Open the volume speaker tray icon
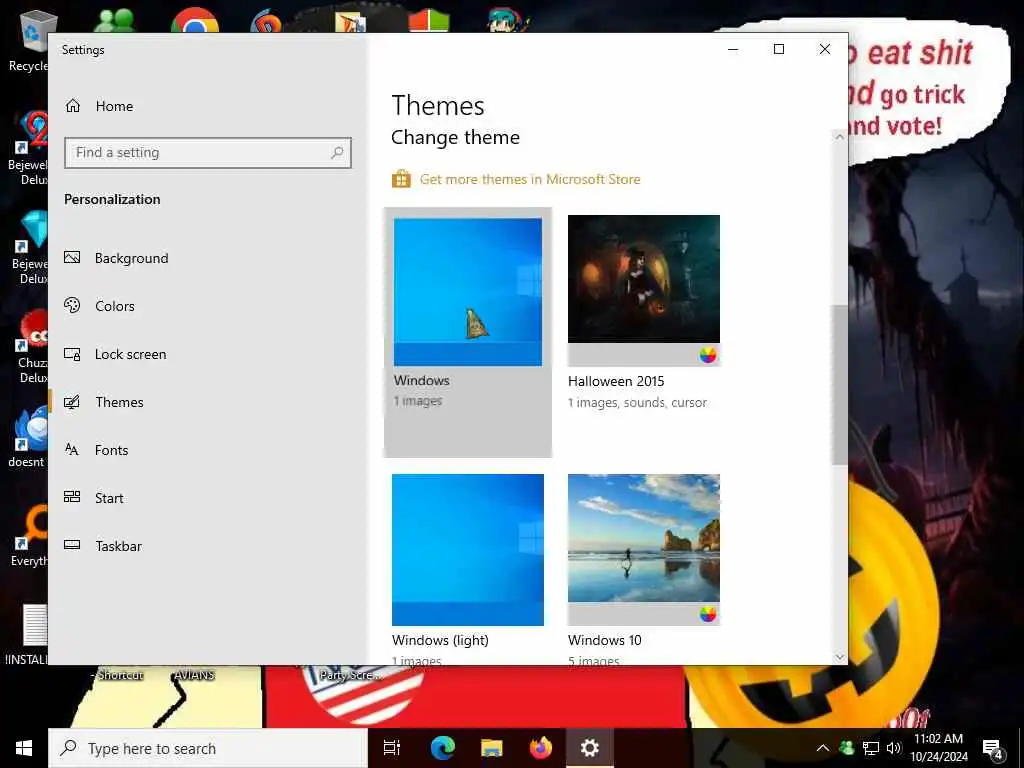The image size is (1024, 768). (894, 748)
